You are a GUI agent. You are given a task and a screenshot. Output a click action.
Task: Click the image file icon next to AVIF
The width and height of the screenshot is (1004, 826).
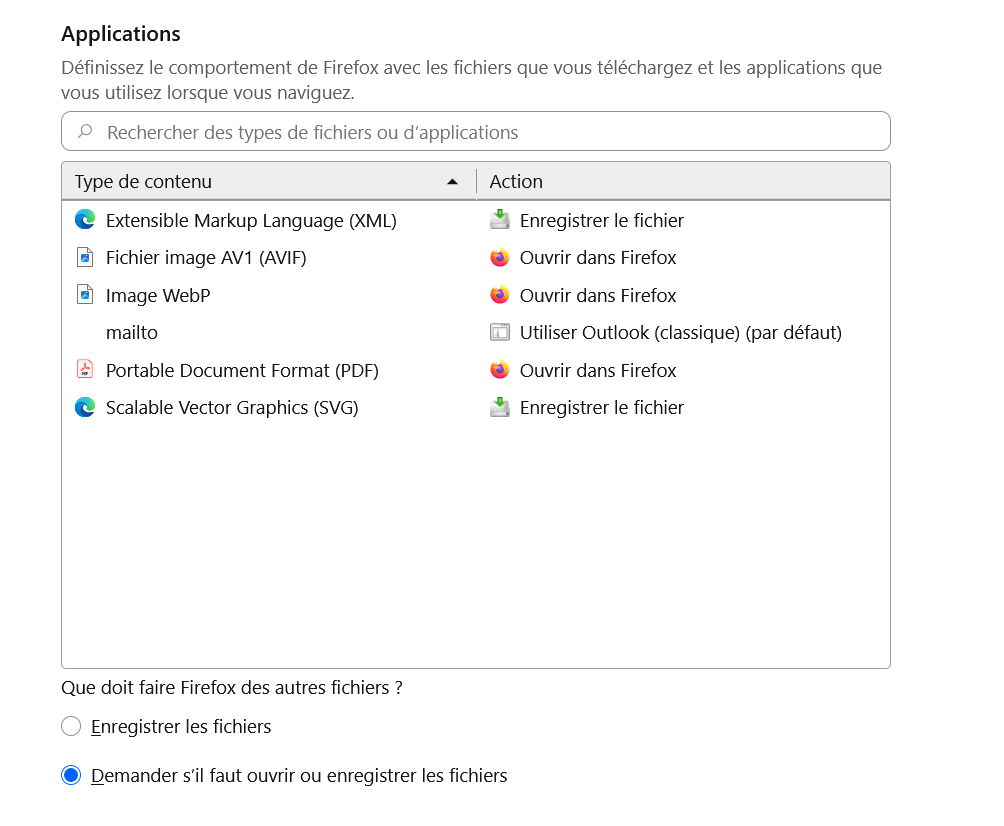[85, 257]
